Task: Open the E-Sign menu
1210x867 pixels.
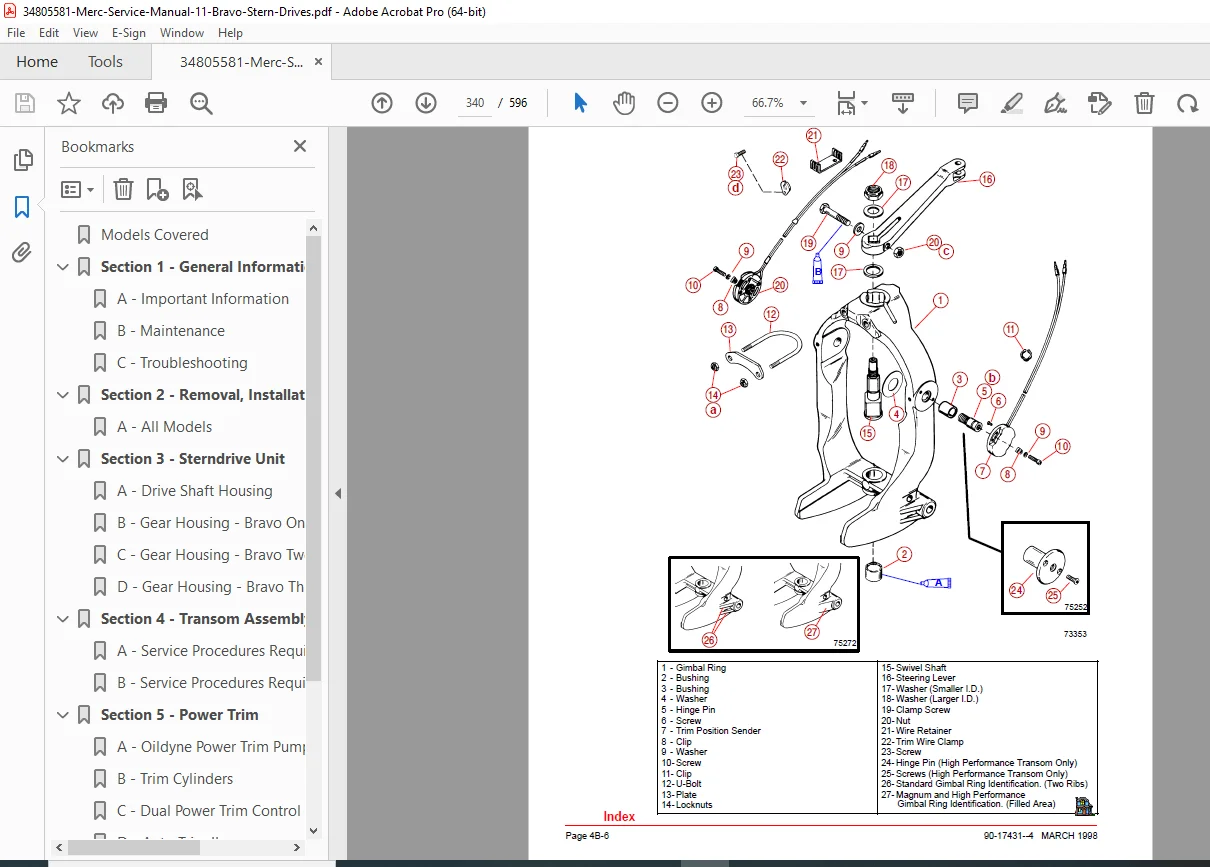Action: tap(129, 33)
